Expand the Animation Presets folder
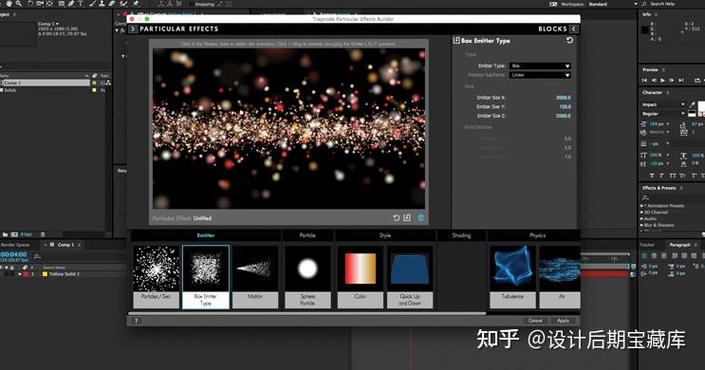 642,205
